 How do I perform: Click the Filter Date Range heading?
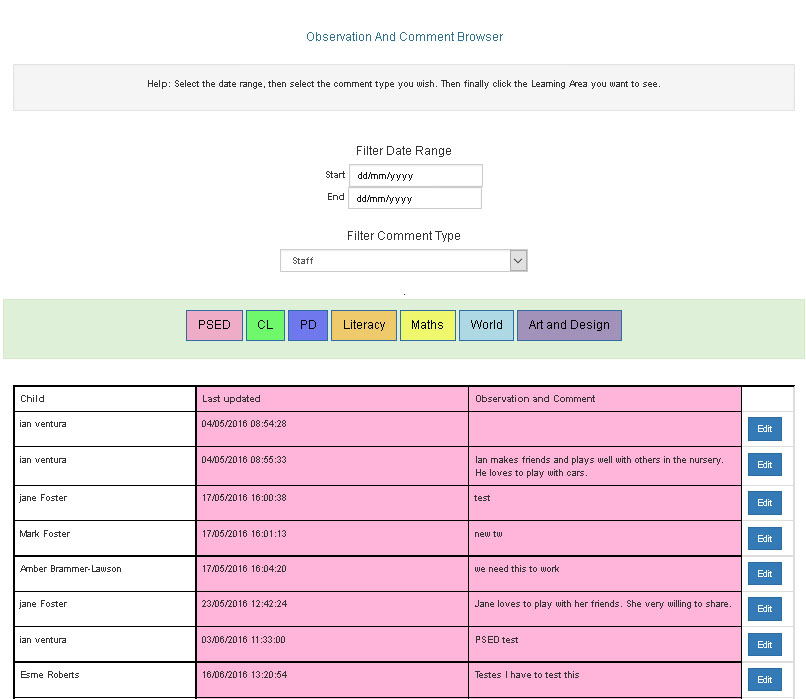coord(404,151)
